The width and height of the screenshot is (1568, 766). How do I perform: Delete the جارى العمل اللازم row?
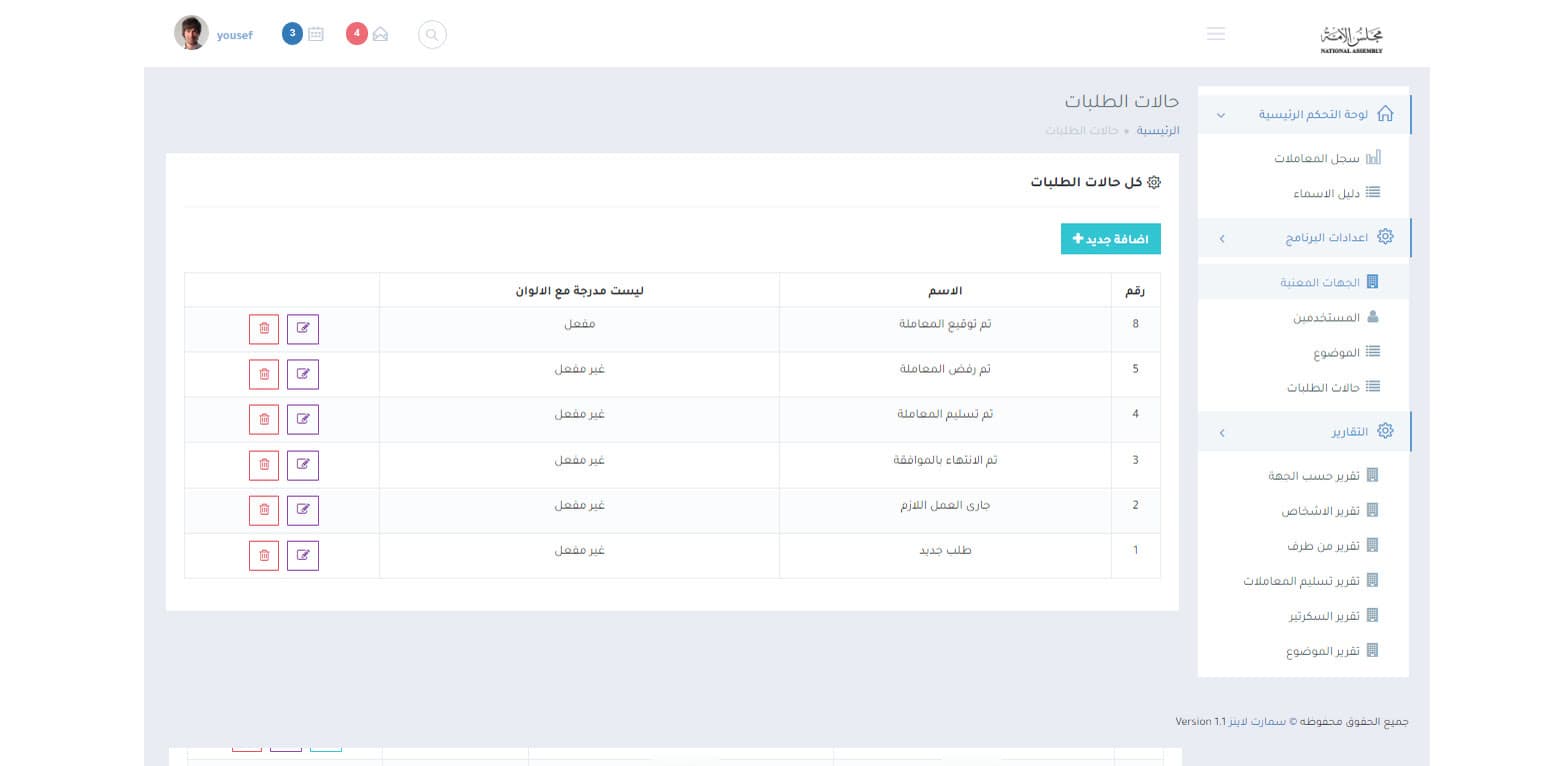coord(264,510)
